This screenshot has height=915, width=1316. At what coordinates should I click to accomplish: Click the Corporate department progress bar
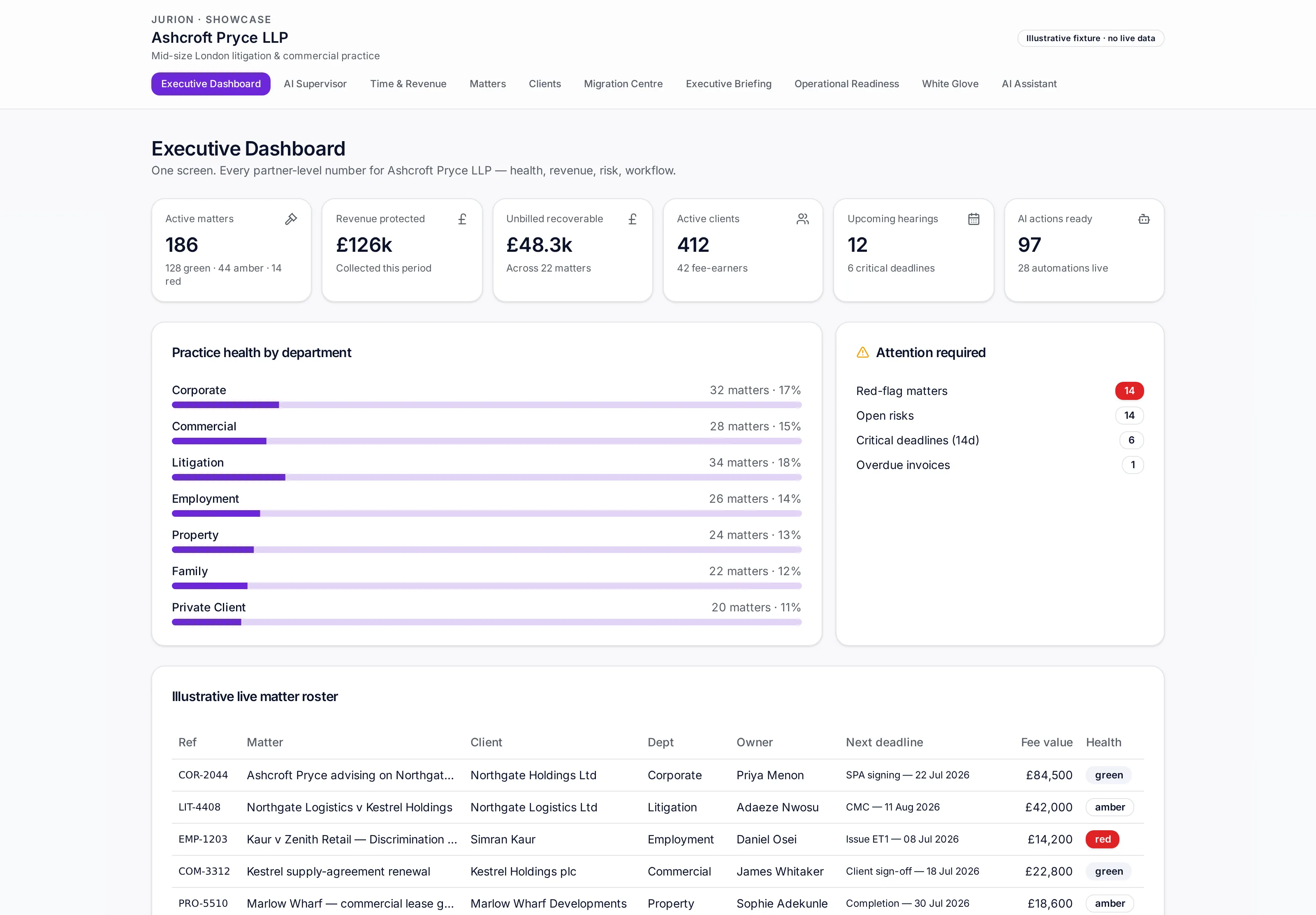tap(487, 405)
